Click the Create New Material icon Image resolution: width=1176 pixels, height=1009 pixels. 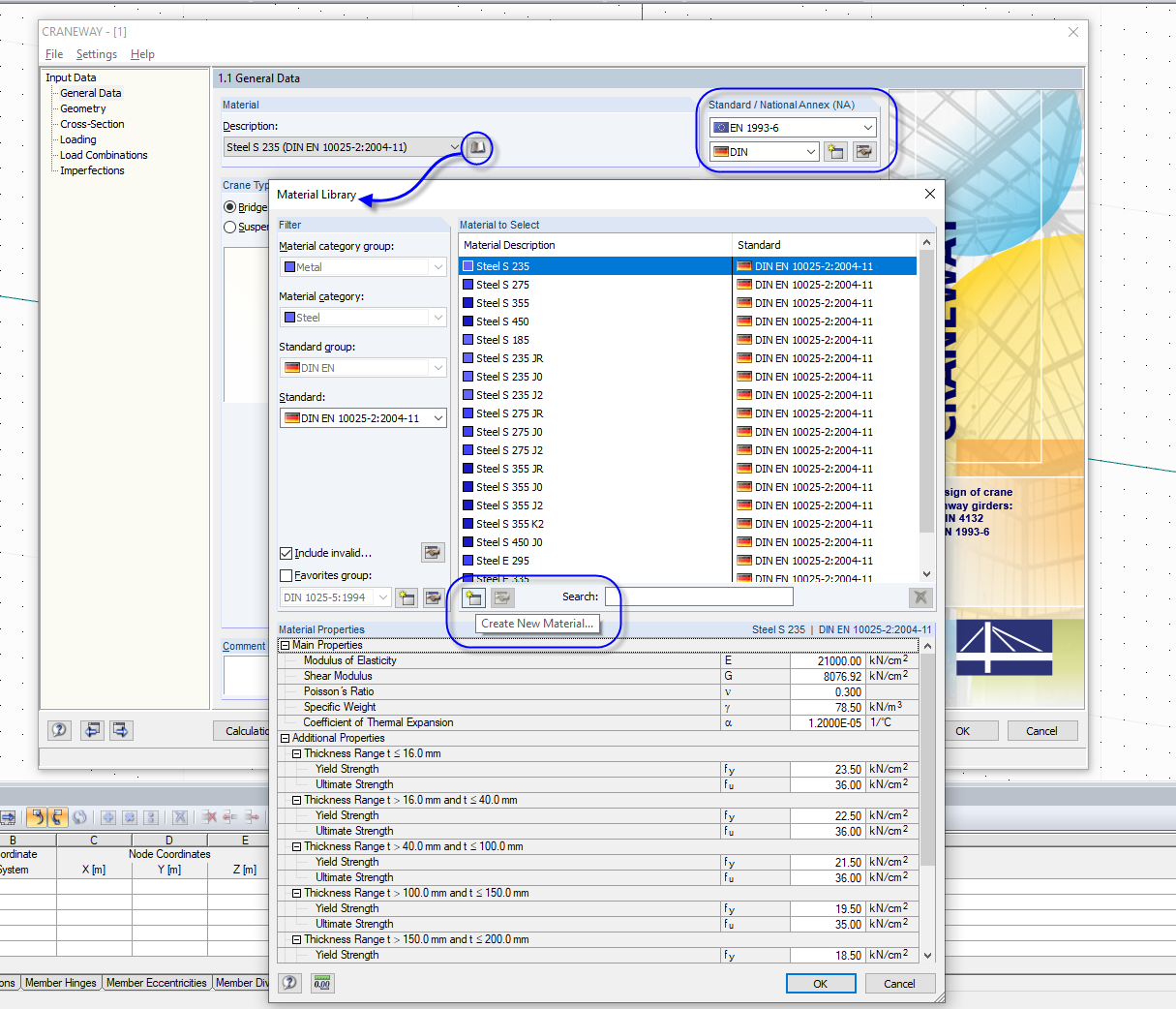[x=473, y=597]
